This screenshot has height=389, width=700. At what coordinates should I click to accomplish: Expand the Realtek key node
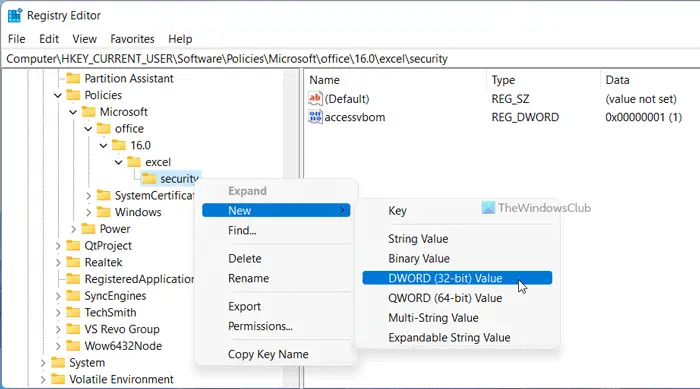pyautogui.click(x=58, y=263)
